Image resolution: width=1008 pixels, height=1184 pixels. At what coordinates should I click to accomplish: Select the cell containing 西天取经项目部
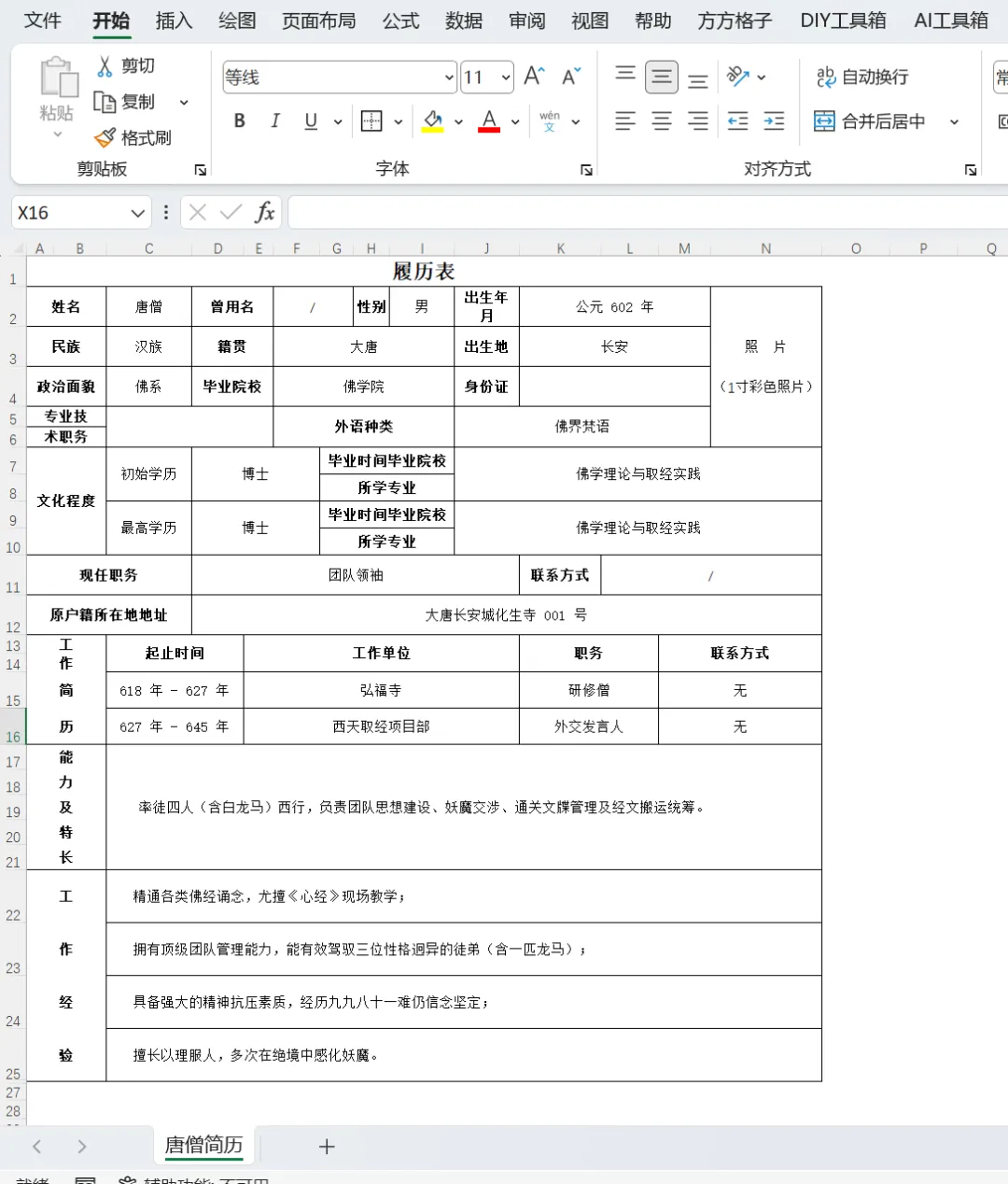pyautogui.click(x=381, y=726)
